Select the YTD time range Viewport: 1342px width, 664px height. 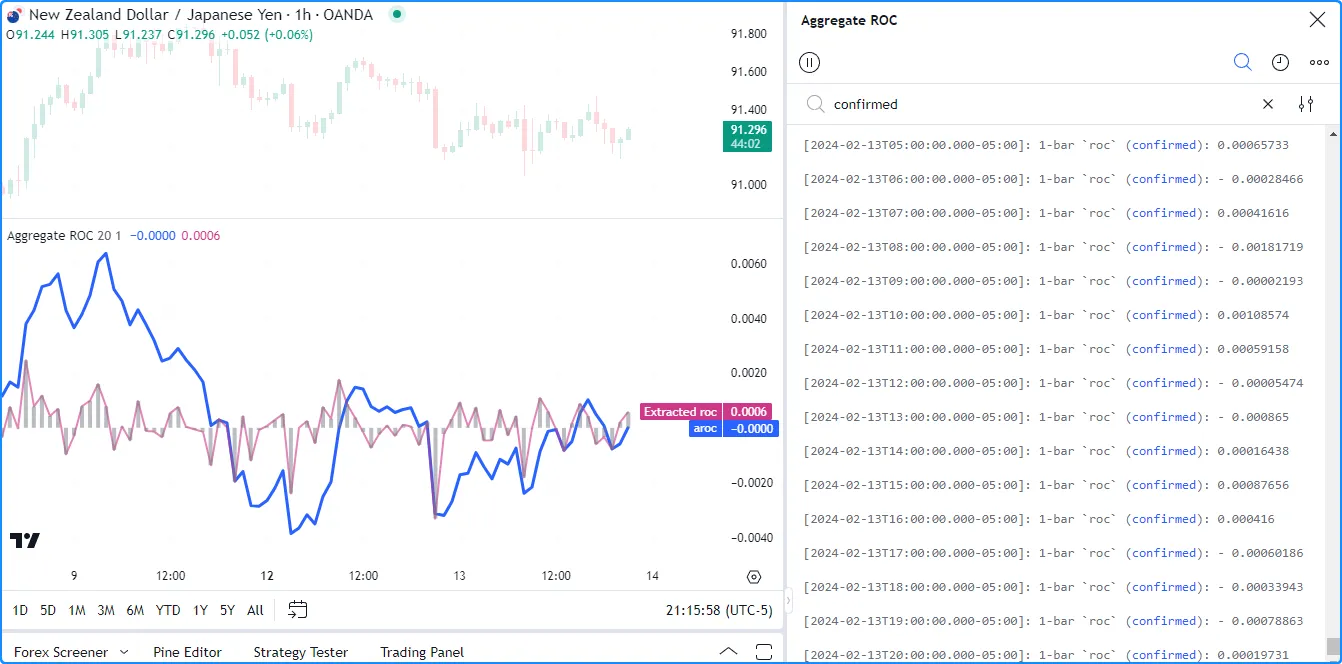[x=168, y=610]
